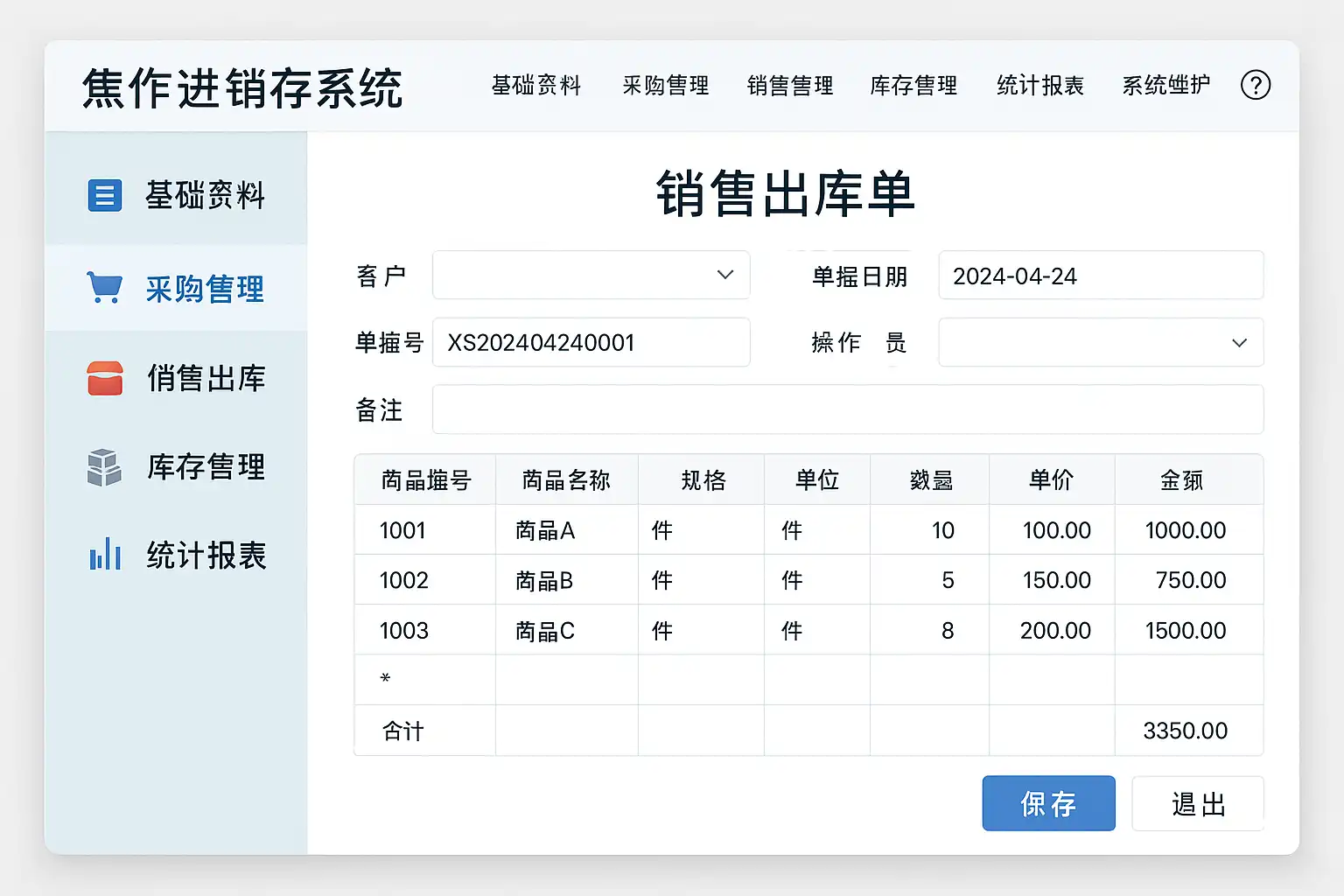
Task: Click the help question mark icon
Action: (x=1255, y=85)
